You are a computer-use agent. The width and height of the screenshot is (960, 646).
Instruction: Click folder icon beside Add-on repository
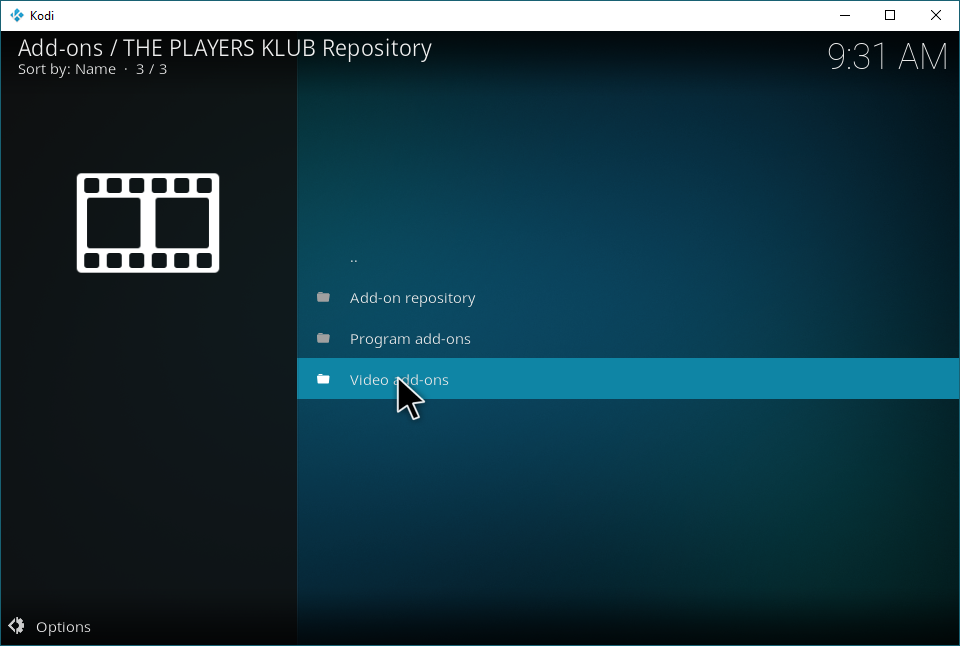[x=323, y=298]
